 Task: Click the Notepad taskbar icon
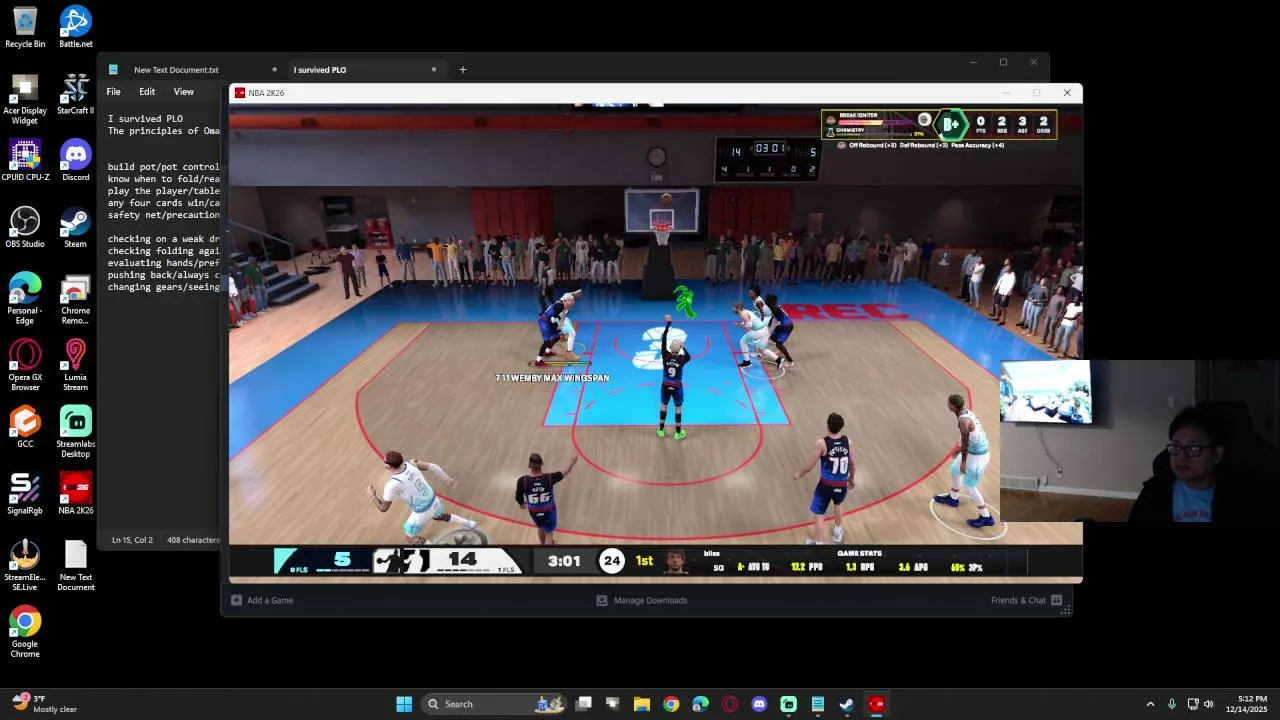817,704
